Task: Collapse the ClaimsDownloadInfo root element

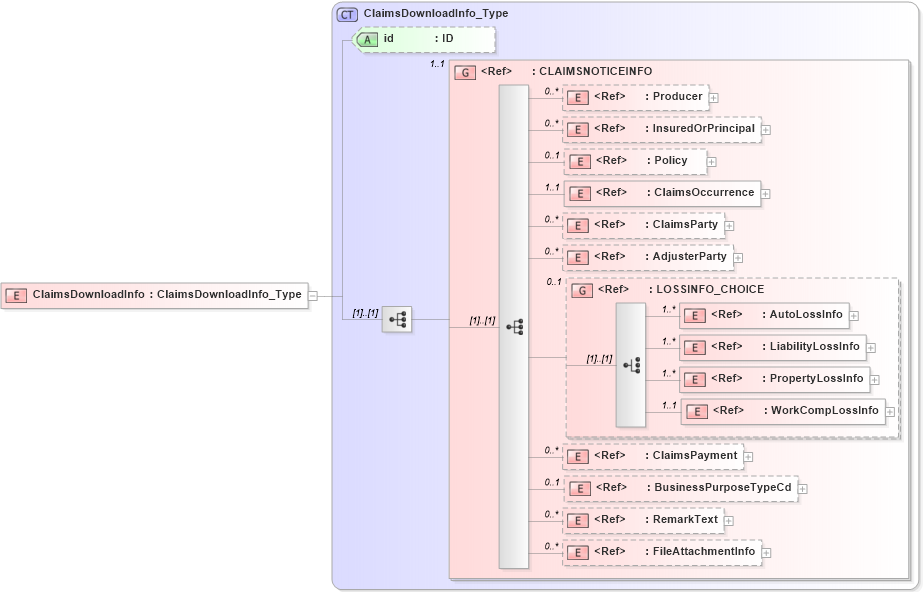Action: pos(312,295)
